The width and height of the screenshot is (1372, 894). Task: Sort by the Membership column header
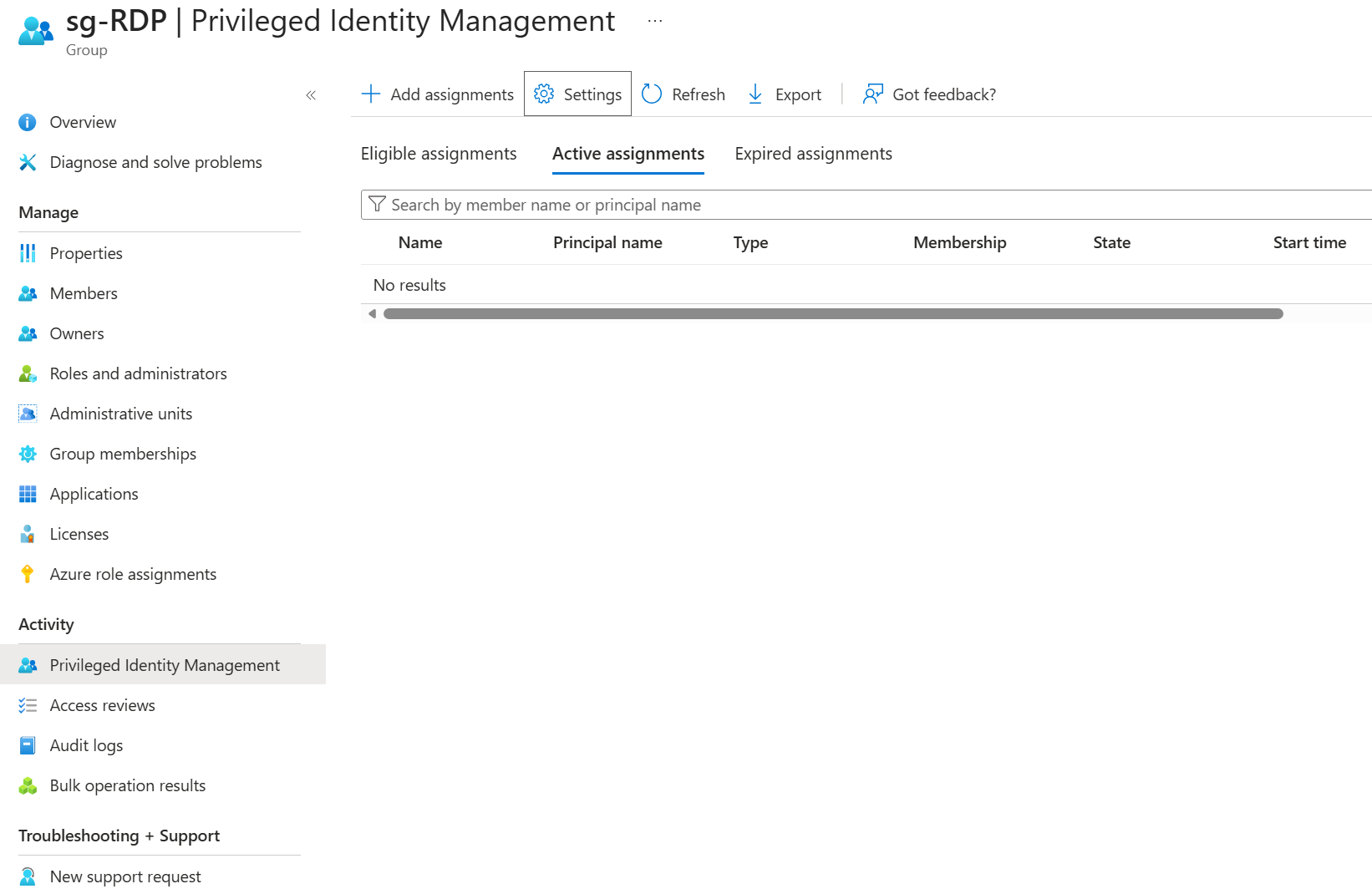click(x=960, y=242)
